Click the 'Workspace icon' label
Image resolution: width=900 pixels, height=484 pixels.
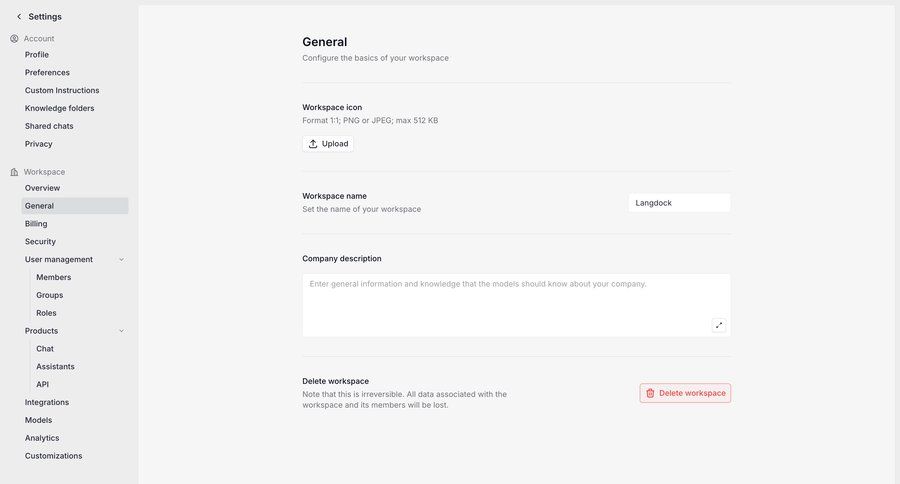pyautogui.click(x=332, y=107)
